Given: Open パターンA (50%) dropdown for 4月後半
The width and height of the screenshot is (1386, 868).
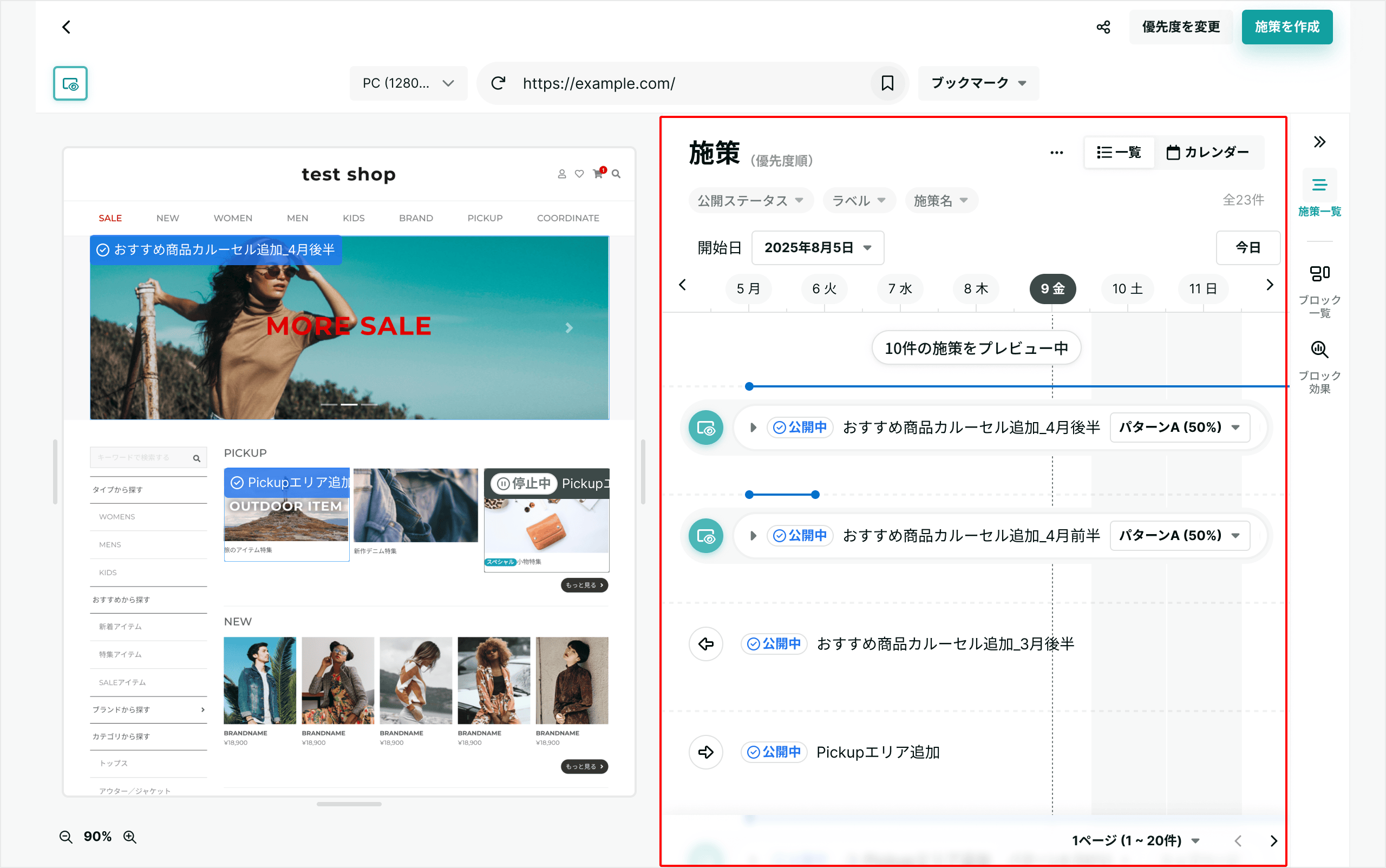Looking at the screenshot, I should click(1179, 428).
